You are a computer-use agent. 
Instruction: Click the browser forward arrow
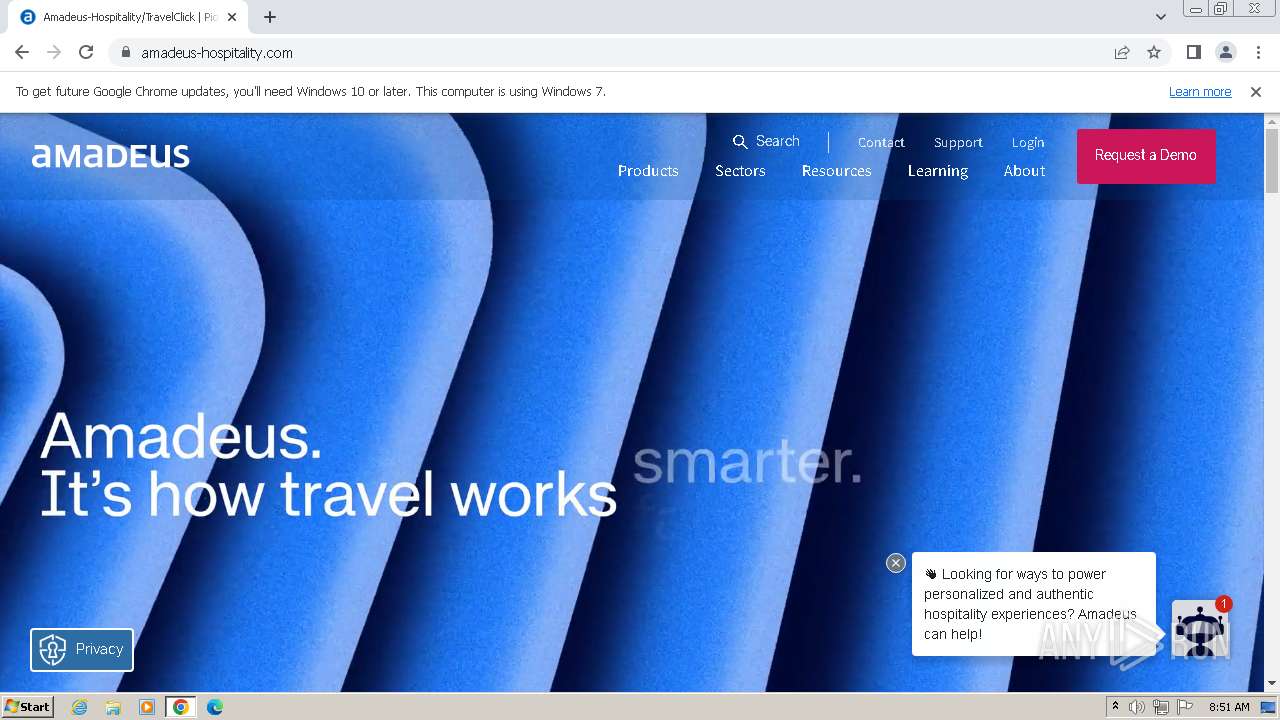(54, 52)
